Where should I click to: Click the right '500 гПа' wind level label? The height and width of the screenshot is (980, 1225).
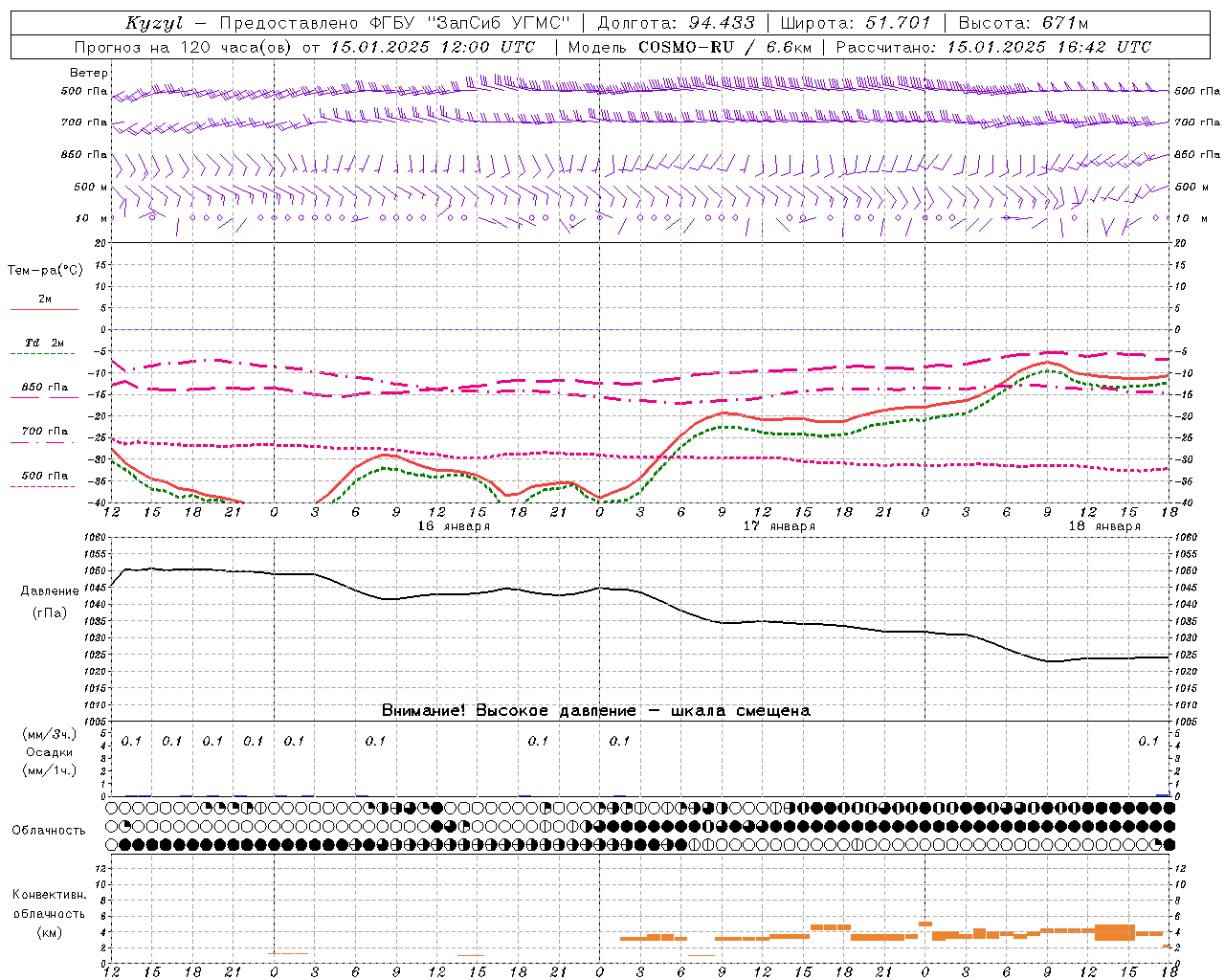1198,91
